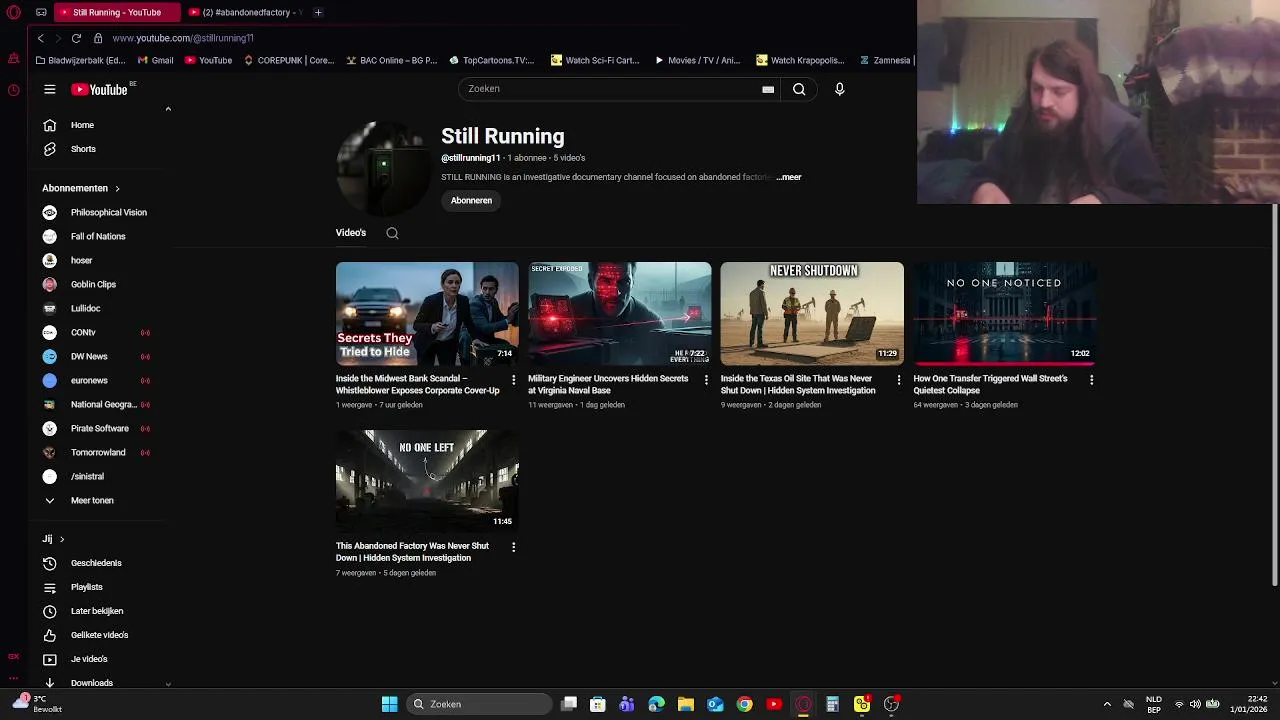Play NO ONE NOTICED video thumbnail
This screenshot has width=1280, height=720.
[x=1004, y=313]
